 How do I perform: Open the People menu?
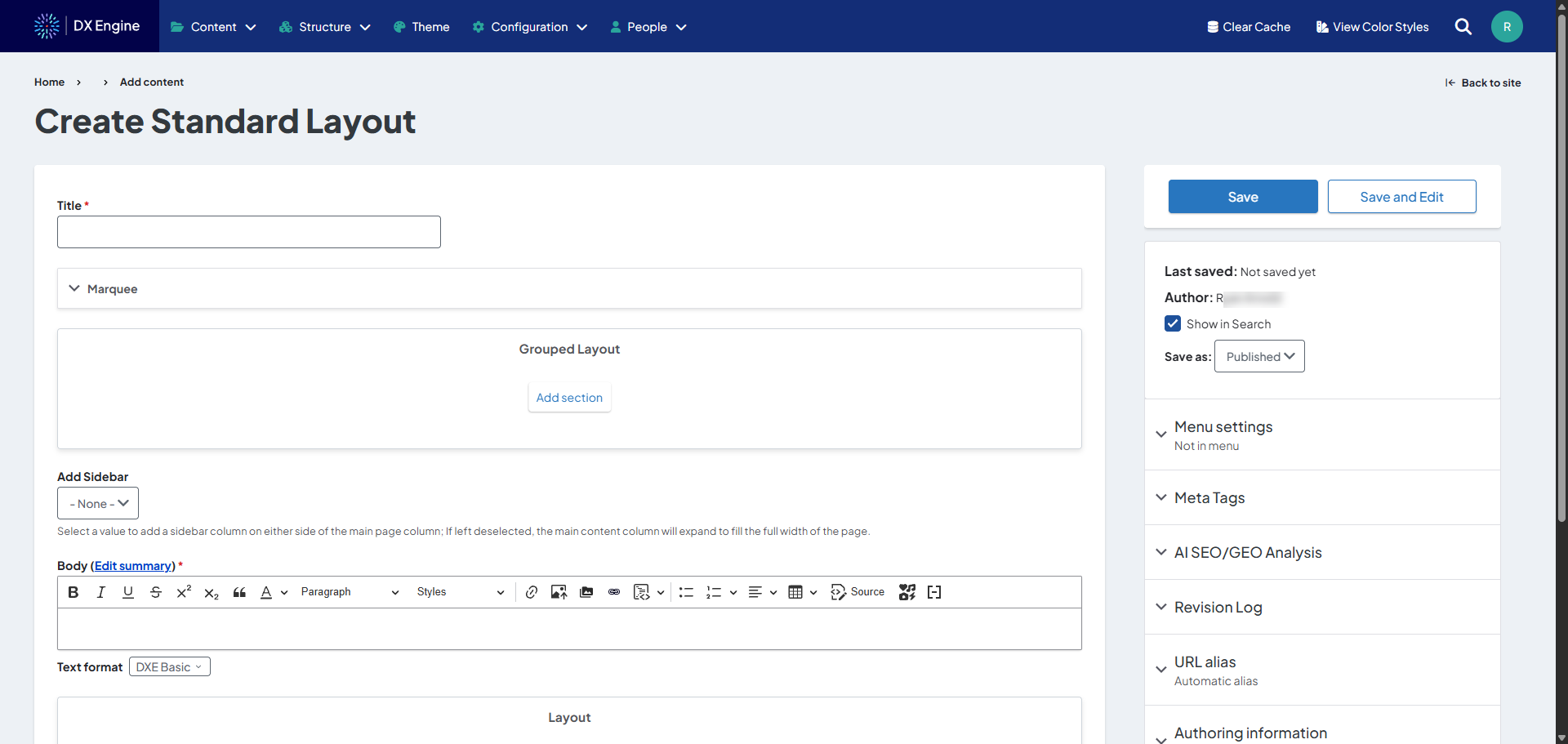click(x=648, y=27)
